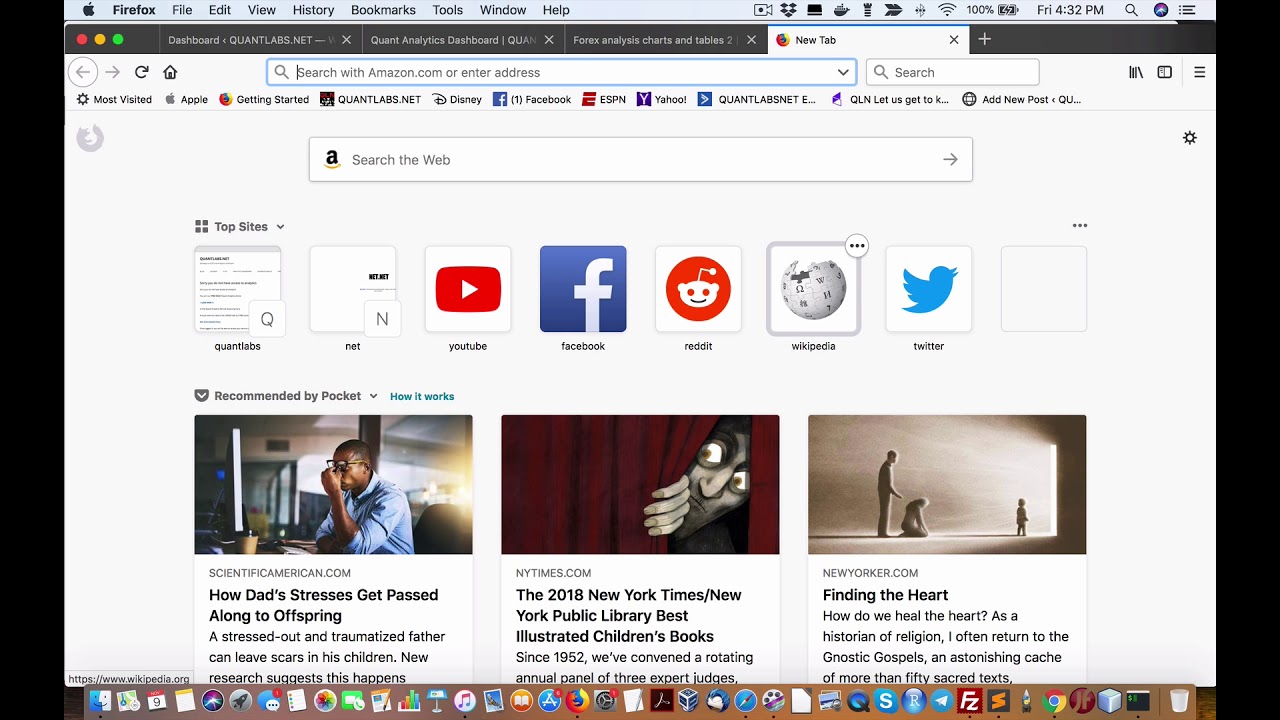Go to the Firefox home page icon

pyautogui.click(x=170, y=72)
